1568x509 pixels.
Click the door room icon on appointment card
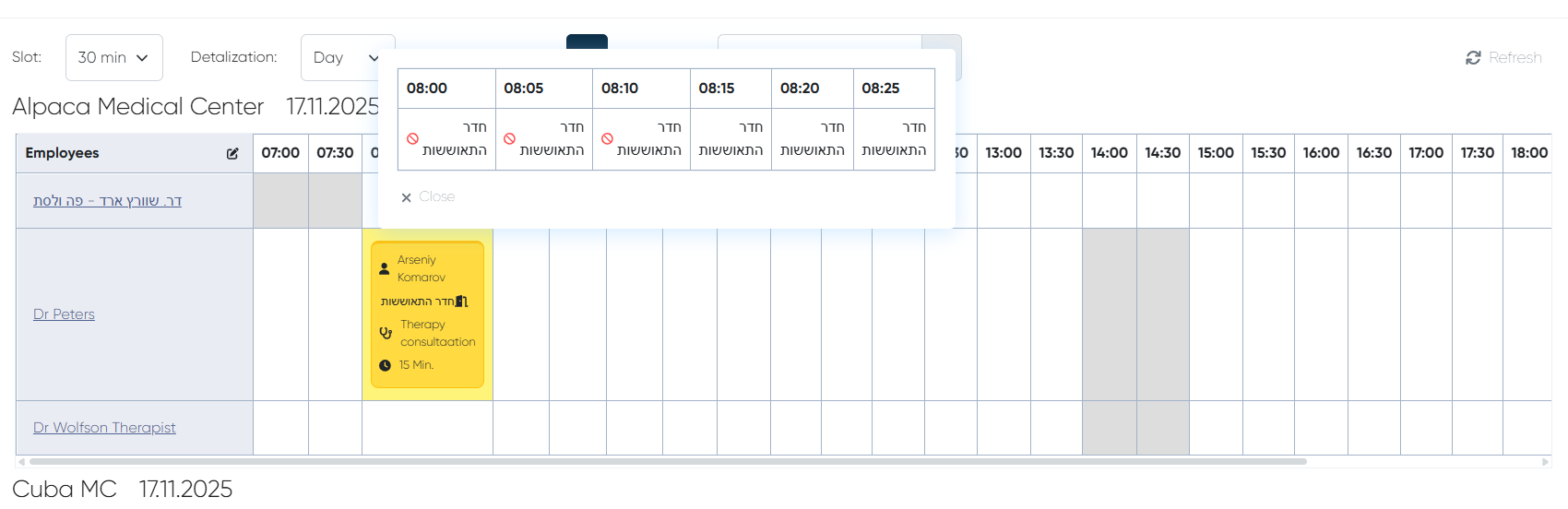[462, 302]
